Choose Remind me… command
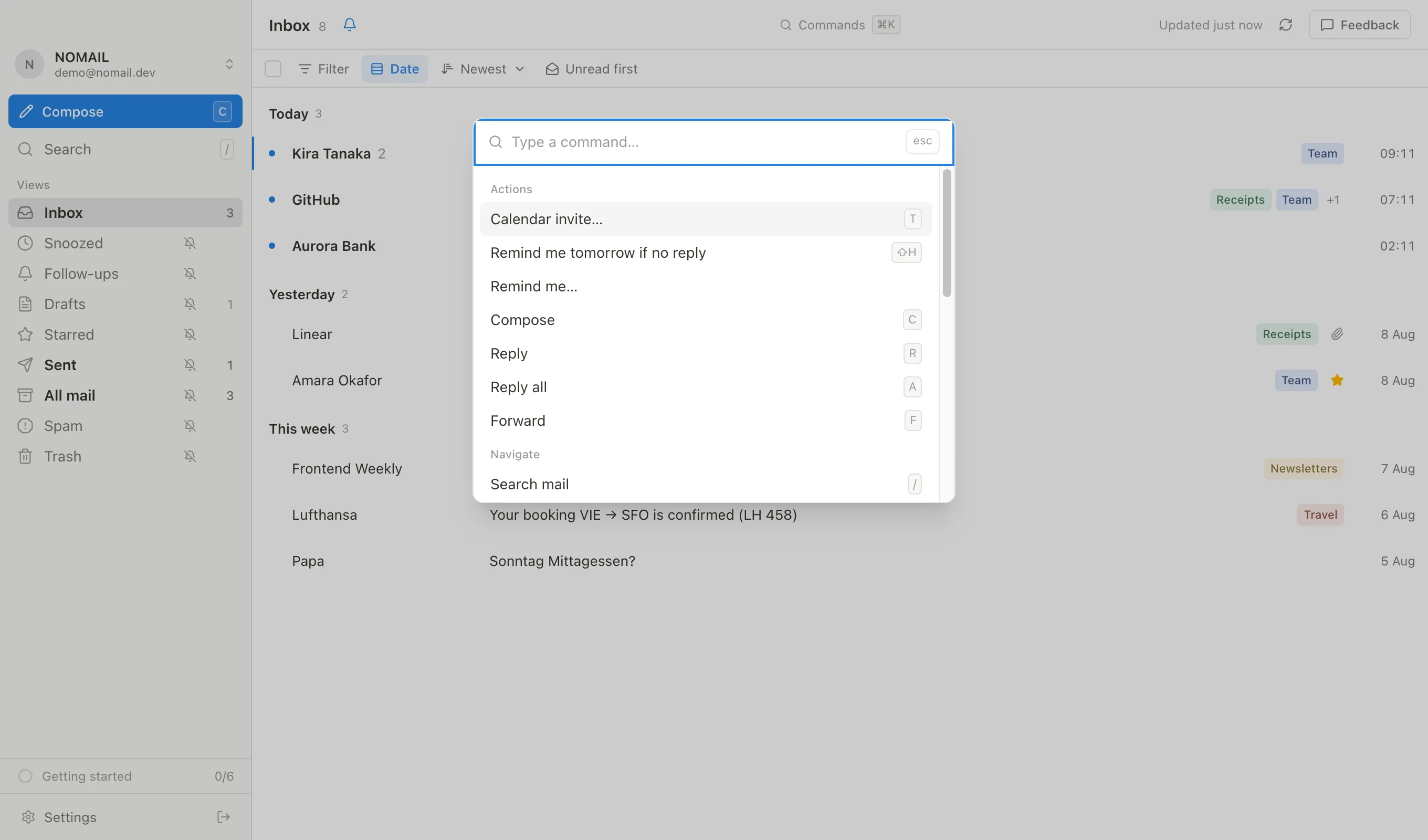1428x840 pixels. pos(706,287)
